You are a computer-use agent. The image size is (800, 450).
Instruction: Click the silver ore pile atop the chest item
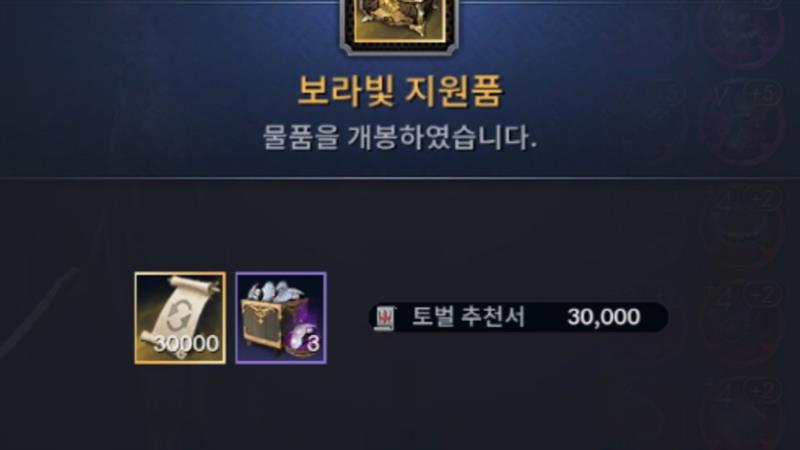point(277,292)
